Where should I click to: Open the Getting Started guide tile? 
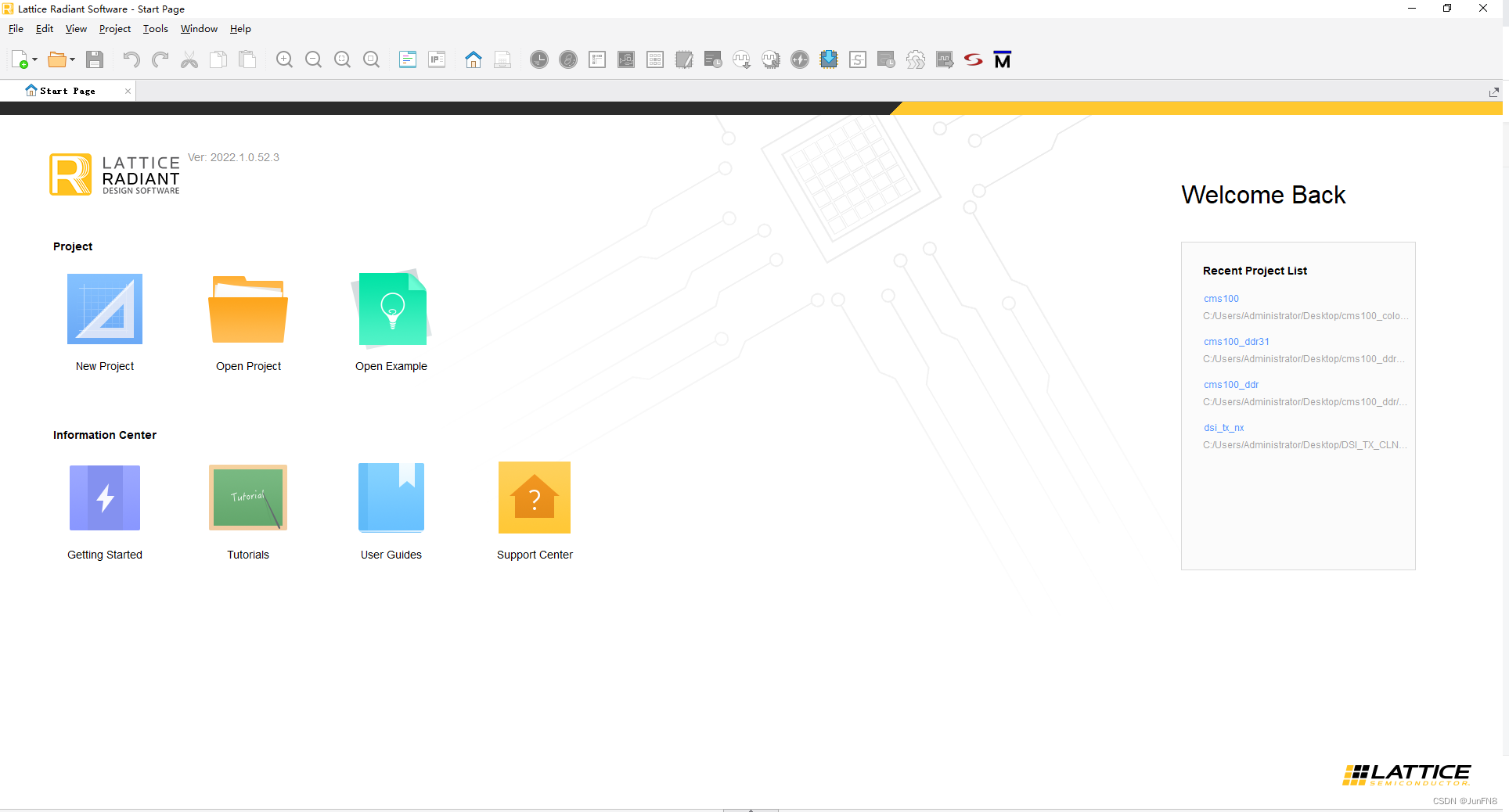pos(105,512)
